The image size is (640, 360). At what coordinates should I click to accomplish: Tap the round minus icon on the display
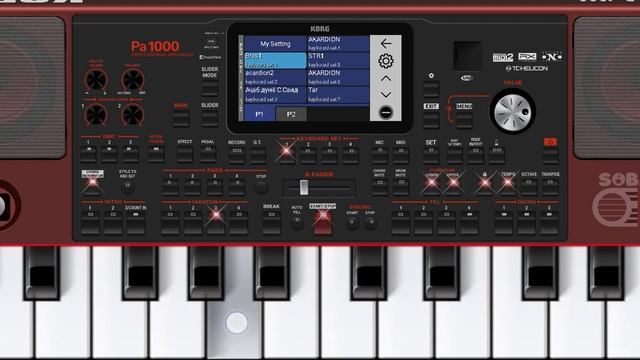[386, 112]
